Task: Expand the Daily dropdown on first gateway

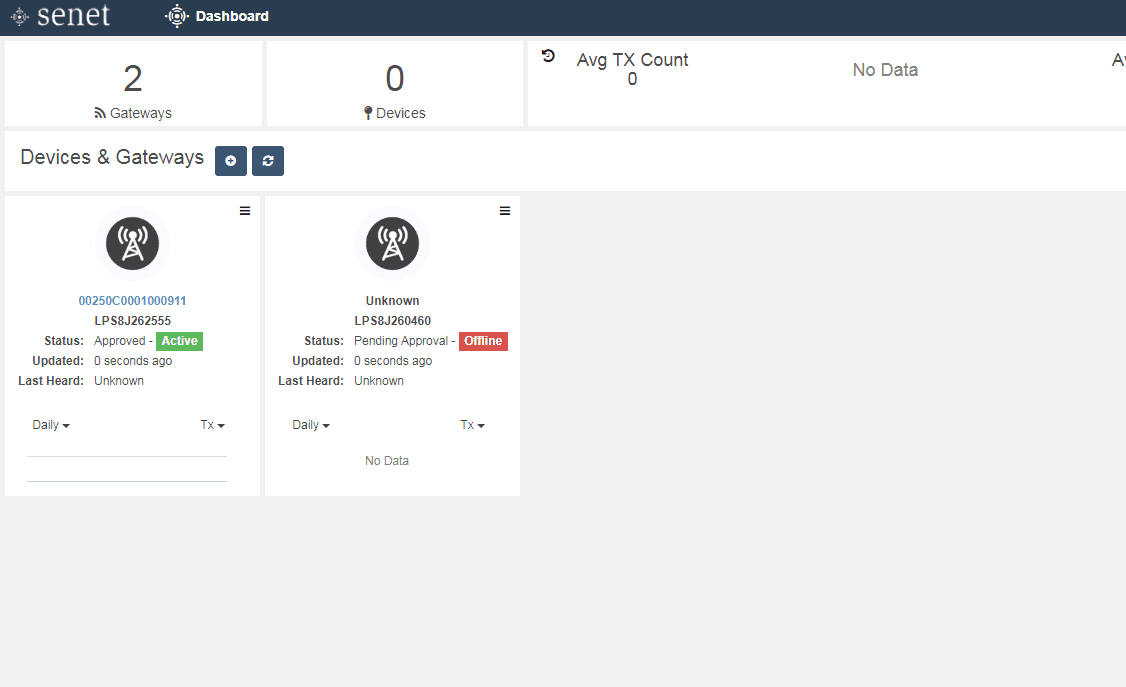Action: tap(51, 425)
